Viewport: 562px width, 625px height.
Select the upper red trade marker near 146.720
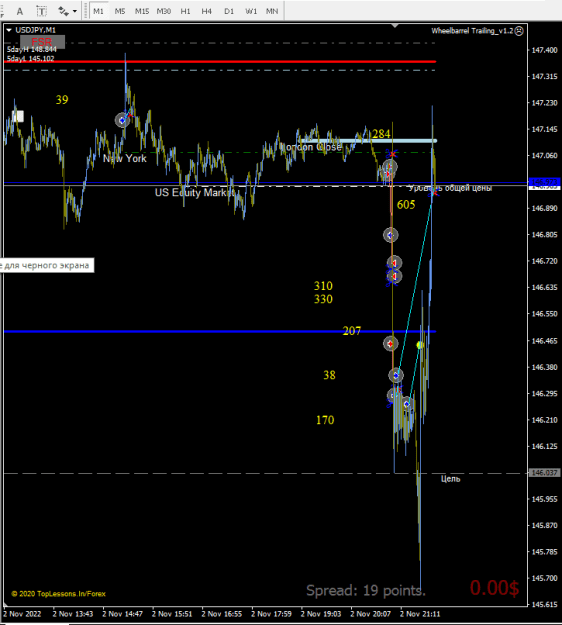pos(394,263)
